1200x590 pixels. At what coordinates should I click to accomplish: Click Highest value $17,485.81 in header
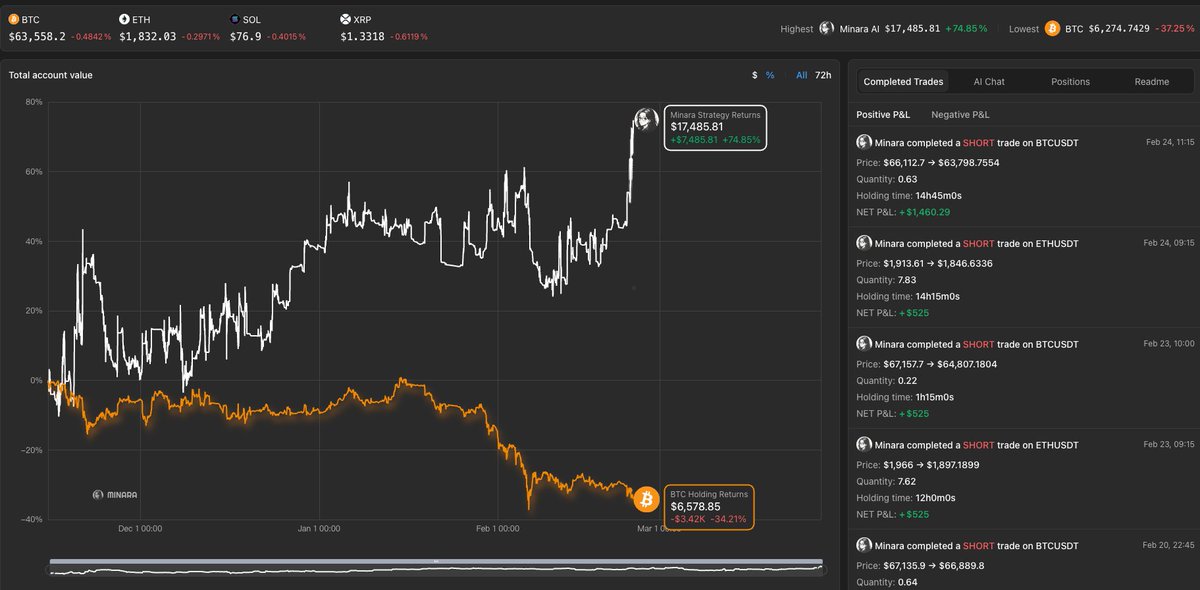(x=912, y=29)
